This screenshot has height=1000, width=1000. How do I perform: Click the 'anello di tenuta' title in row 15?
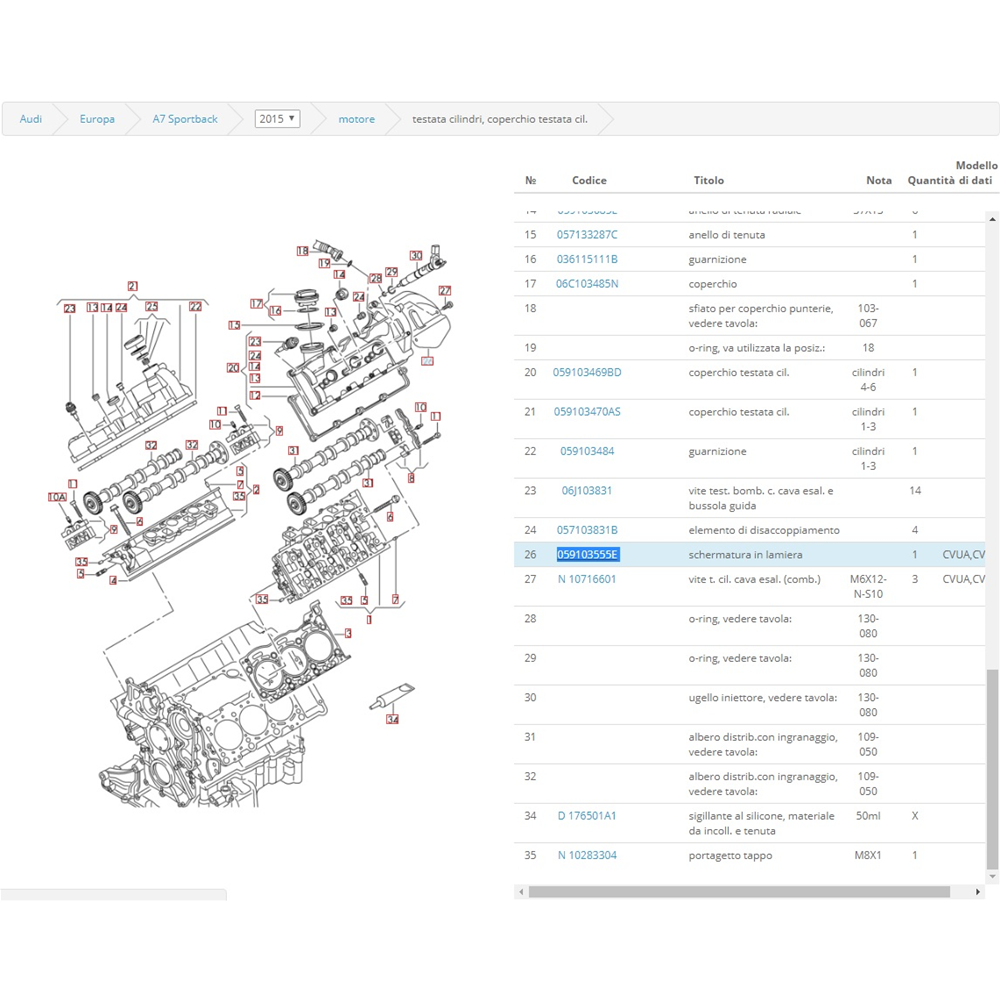click(x=727, y=235)
